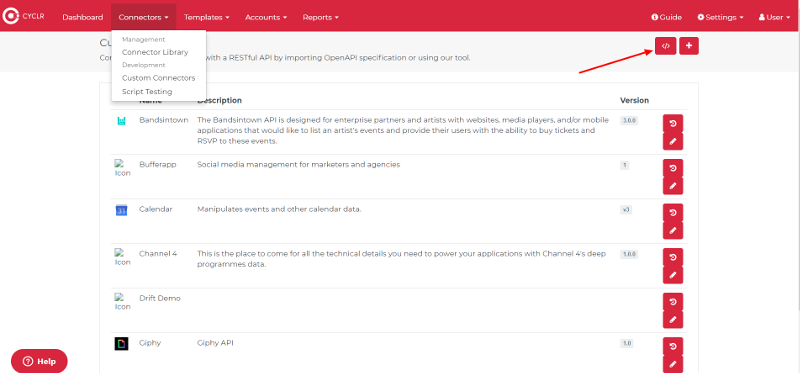Click the Bandsintown edit pencil icon

(x=672, y=141)
